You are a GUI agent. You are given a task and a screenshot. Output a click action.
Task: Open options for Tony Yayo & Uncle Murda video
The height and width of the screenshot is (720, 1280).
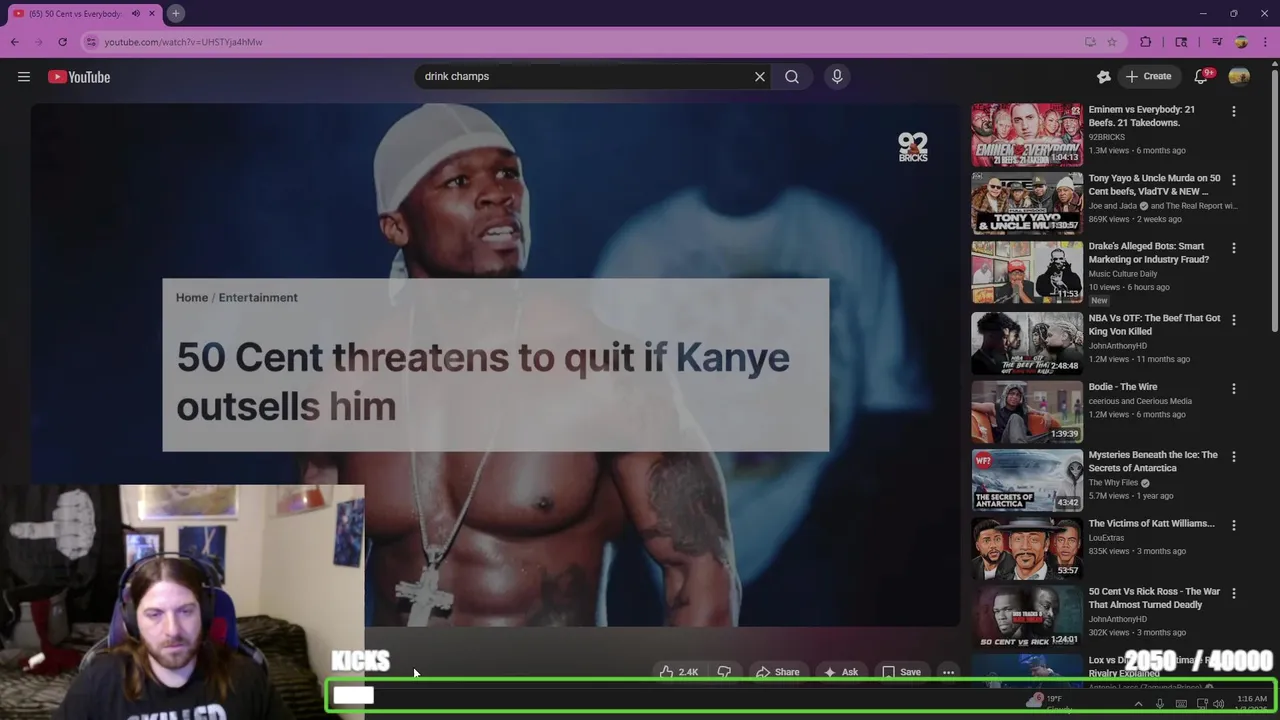click(x=1234, y=180)
